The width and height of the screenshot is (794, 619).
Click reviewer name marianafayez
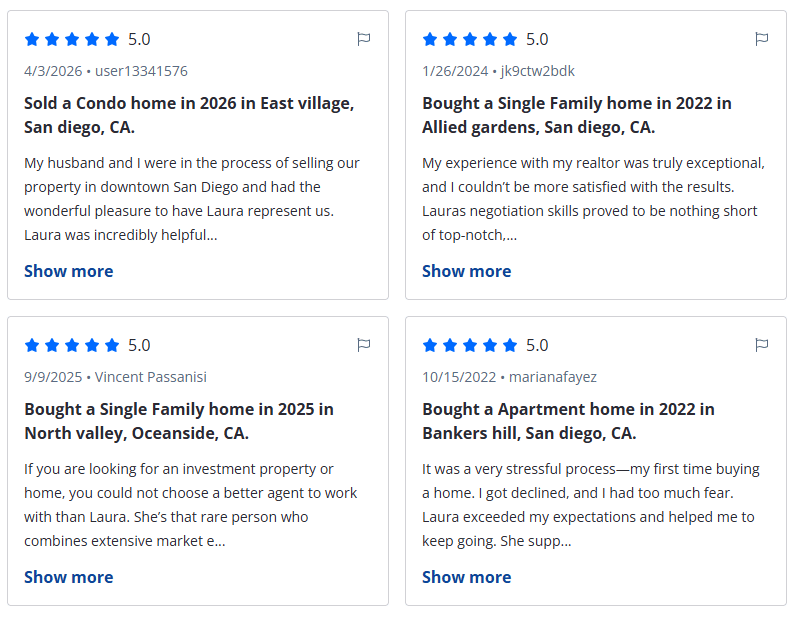553,377
